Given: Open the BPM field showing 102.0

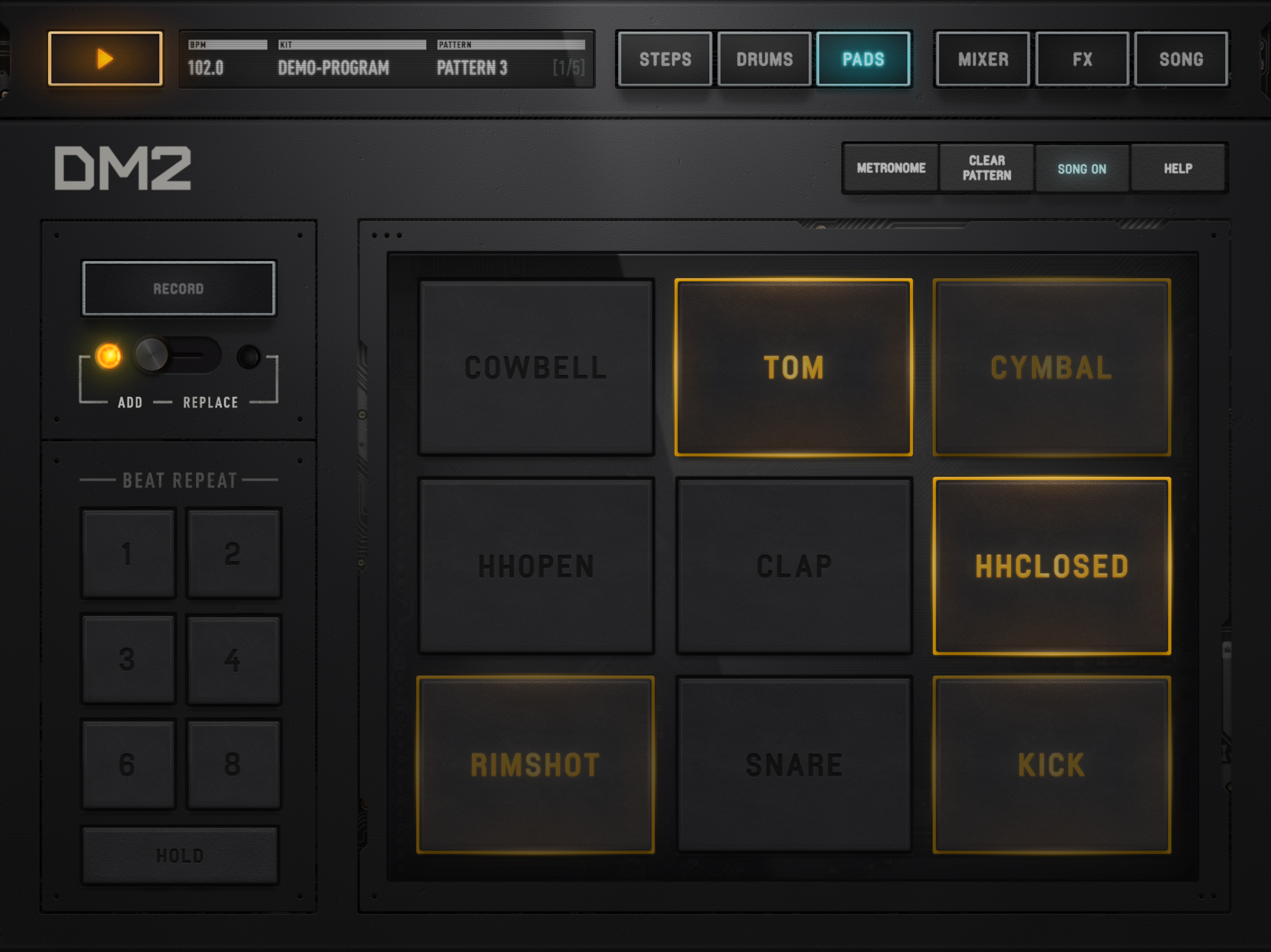Looking at the screenshot, I should coord(227,59).
